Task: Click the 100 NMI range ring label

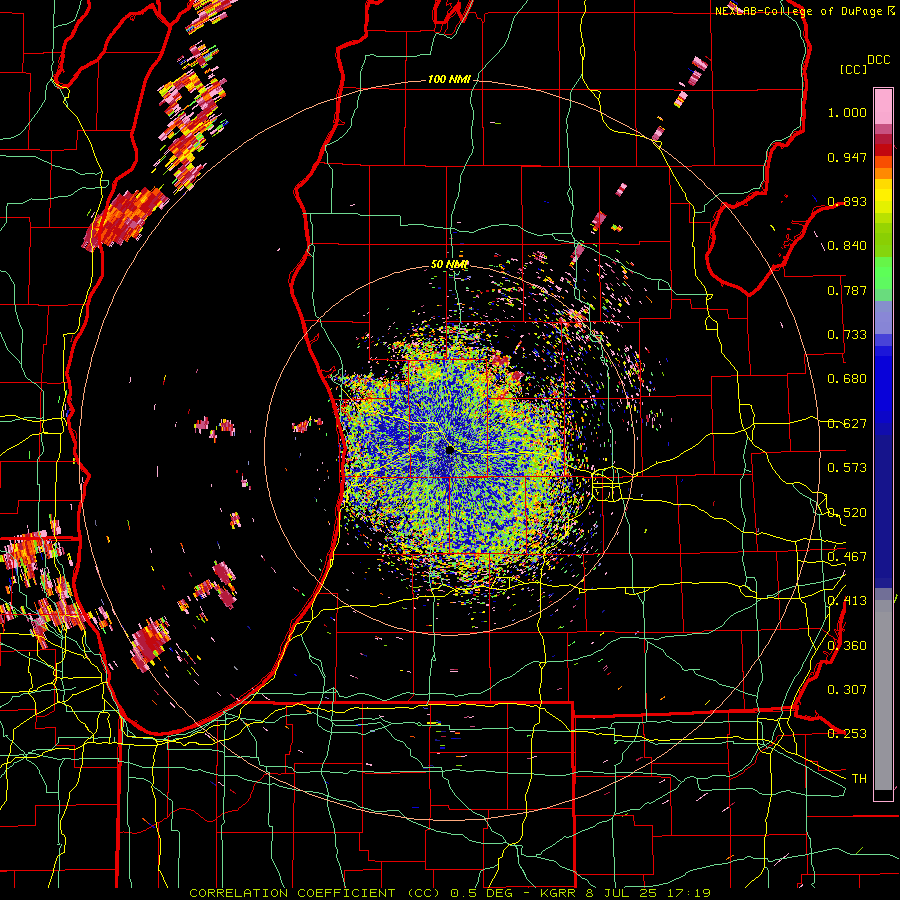Action: click(449, 79)
